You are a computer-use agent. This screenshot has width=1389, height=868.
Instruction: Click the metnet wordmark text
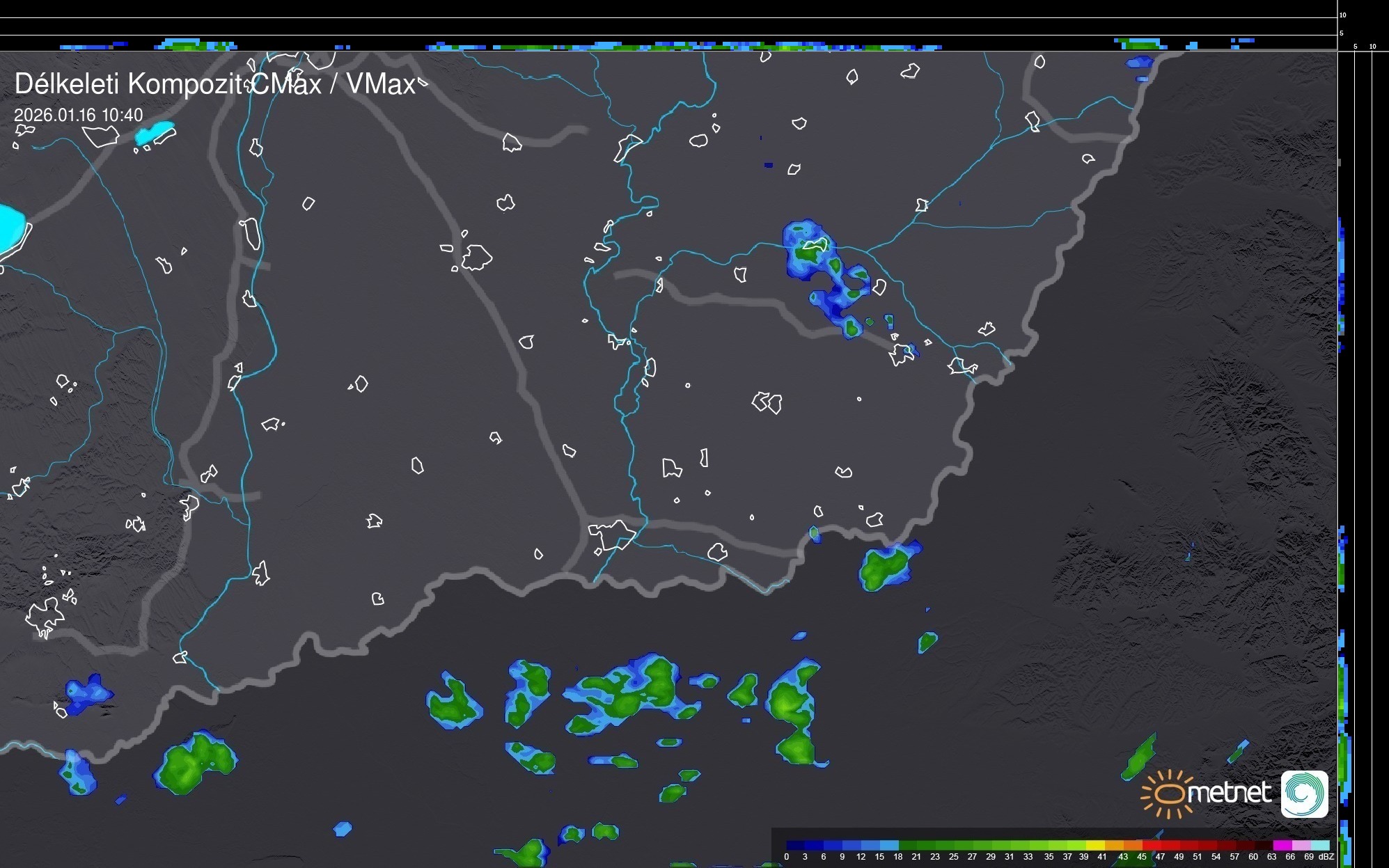click(x=1229, y=792)
